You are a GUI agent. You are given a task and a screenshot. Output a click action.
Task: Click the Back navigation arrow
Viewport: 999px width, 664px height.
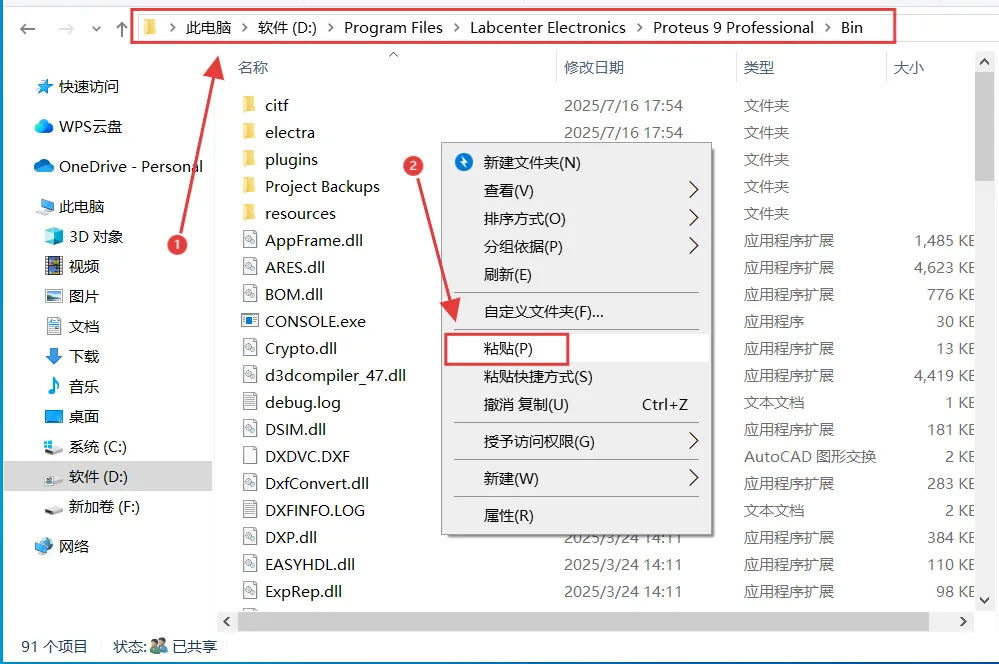(27, 29)
